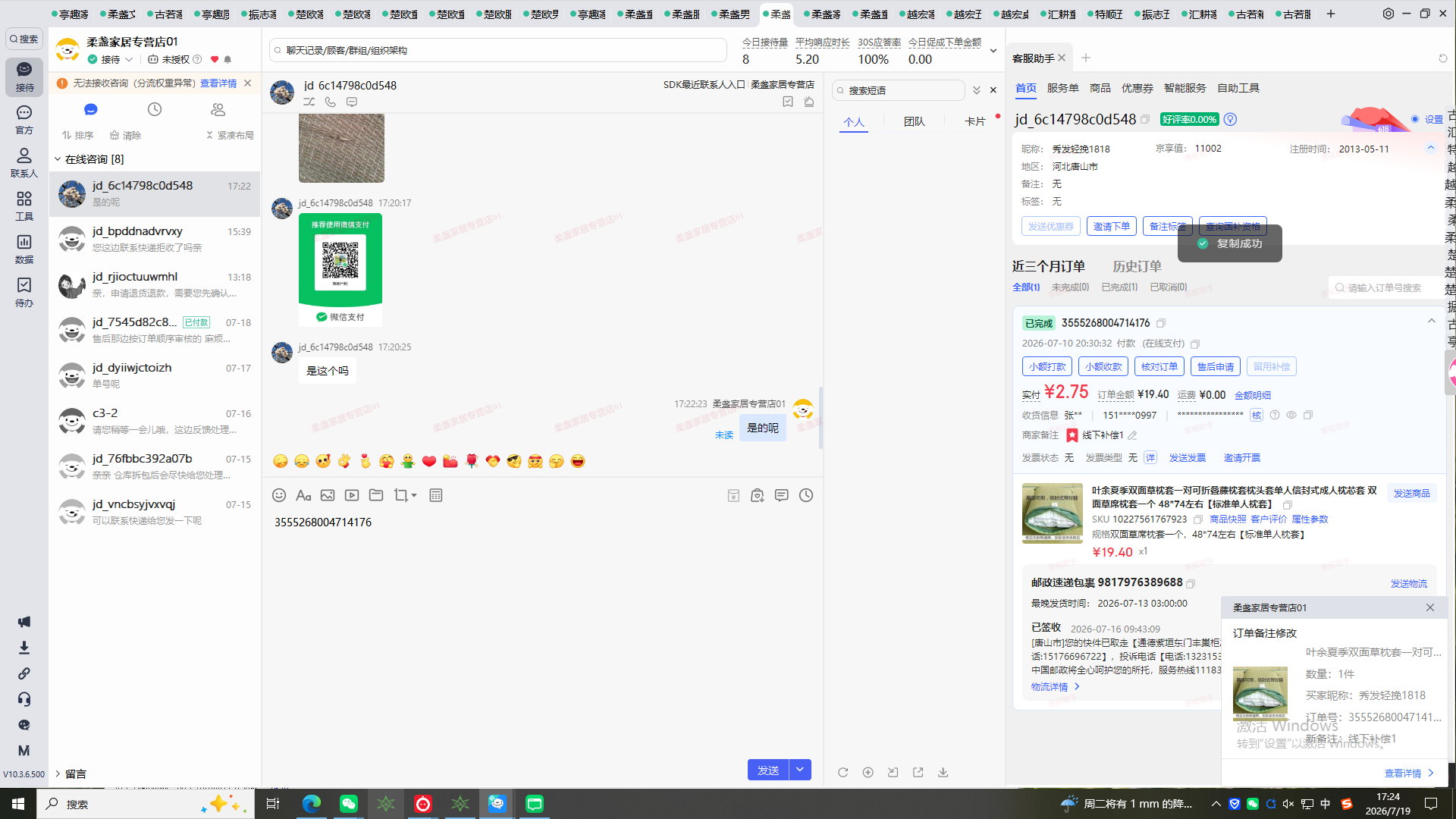Click the chat message scrollbar

[x=821, y=418]
